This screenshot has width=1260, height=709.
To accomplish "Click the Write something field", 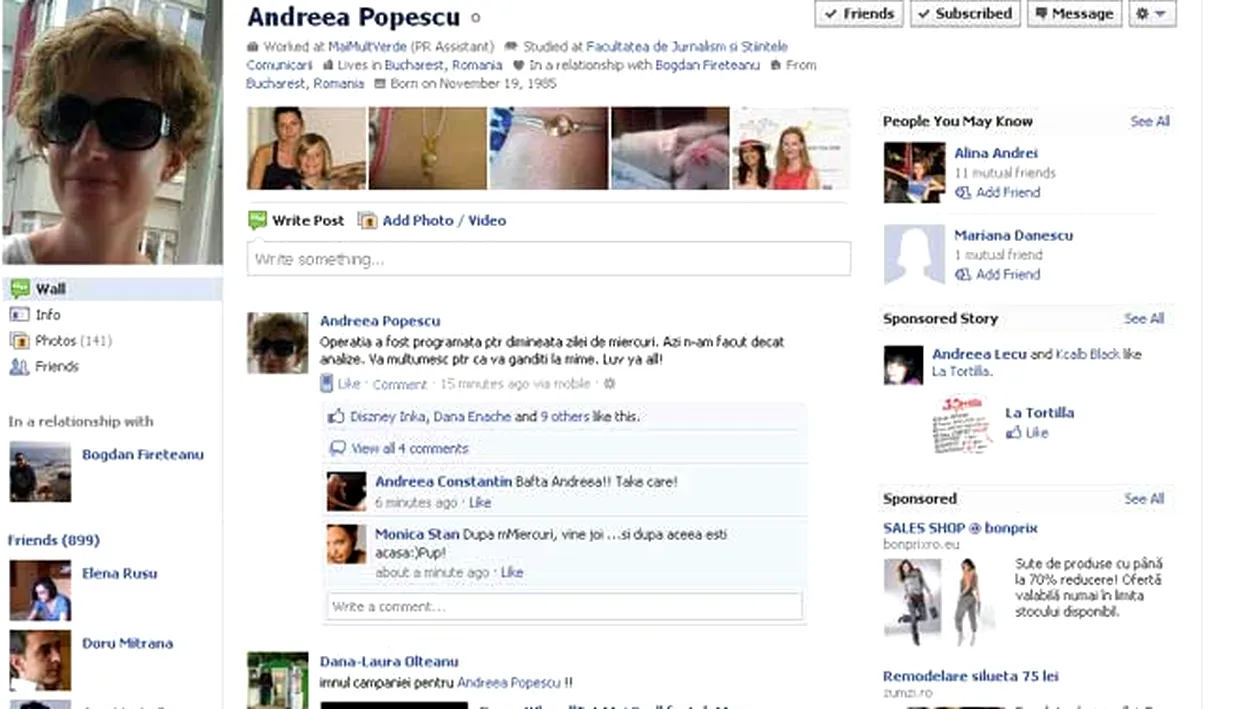I will (x=548, y=259).
